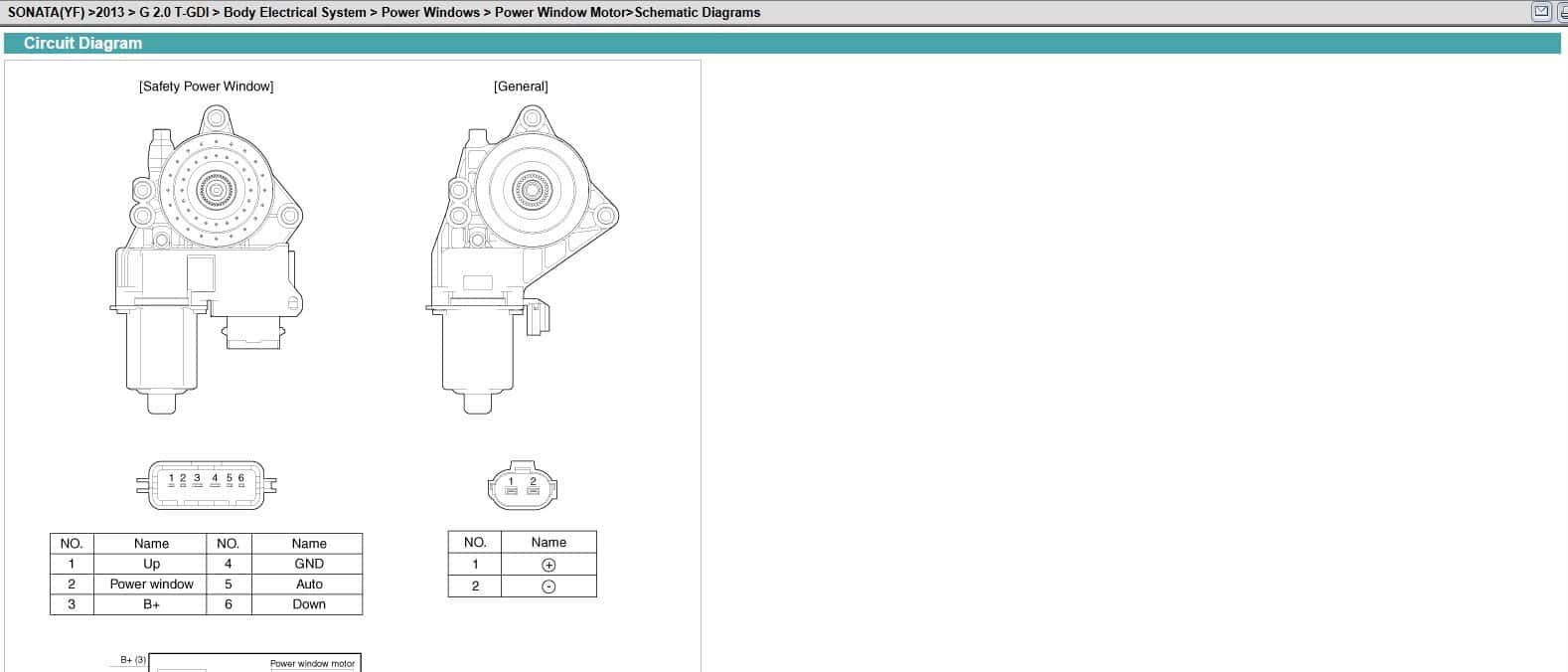The height and width of the screenshot is (672, 1568).
Task: Click the Safety Power Window motor drawing
Action: click(211, 260)
